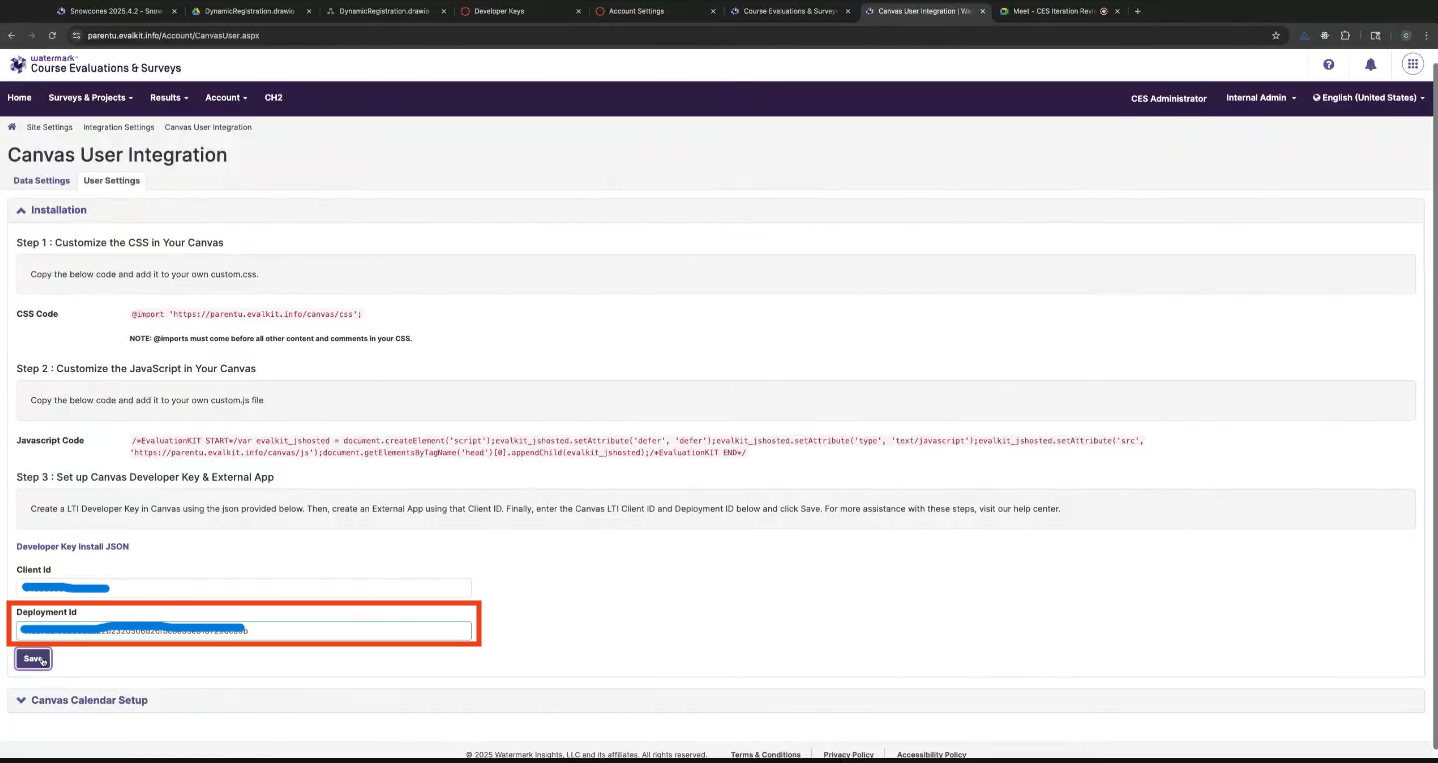Click the Help question mark icon
The height and width of the screenshot is (763, 1438).
(1328, 65)
